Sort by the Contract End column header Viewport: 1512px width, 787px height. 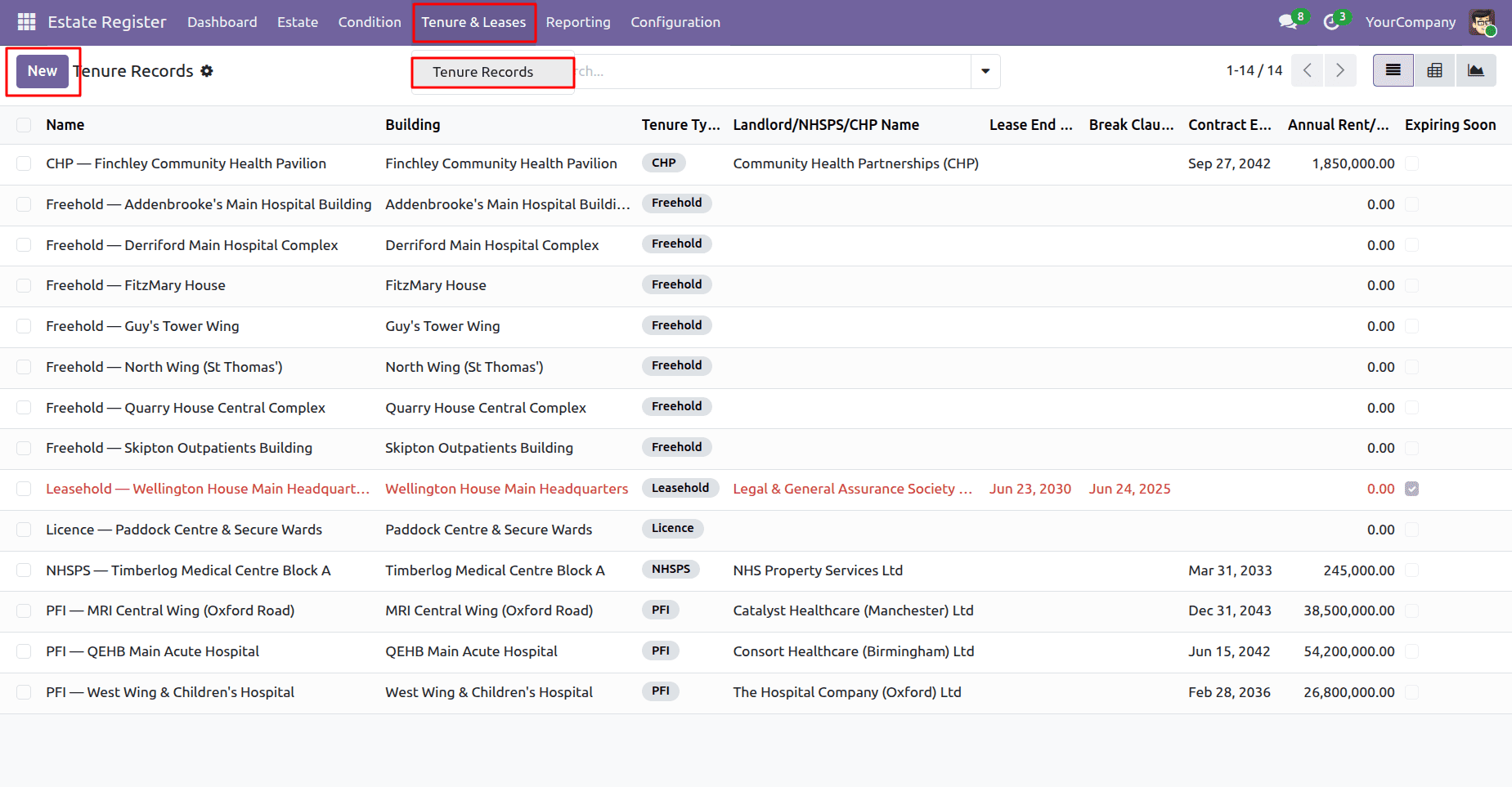1230,125
